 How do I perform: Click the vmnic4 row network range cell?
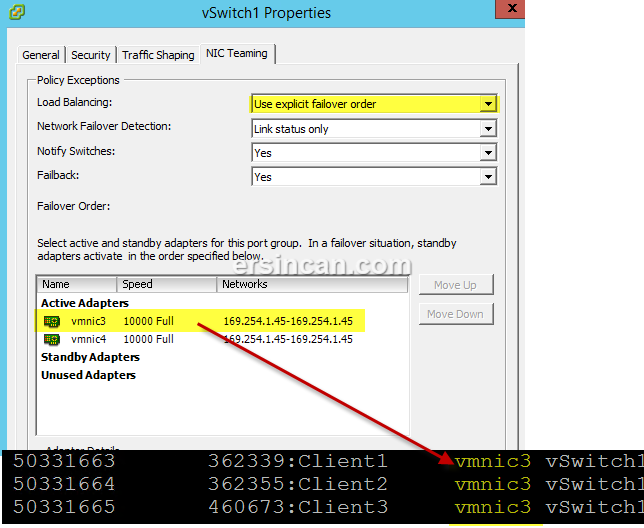(x=288, y=340)
